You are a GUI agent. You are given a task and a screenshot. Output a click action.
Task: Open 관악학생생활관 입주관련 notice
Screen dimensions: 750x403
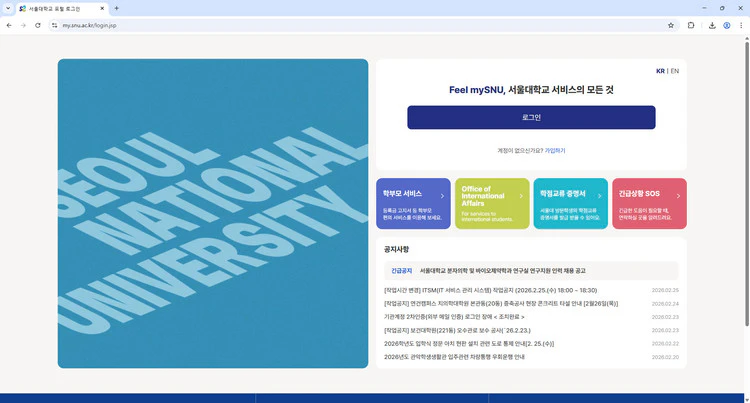point(454,357)
